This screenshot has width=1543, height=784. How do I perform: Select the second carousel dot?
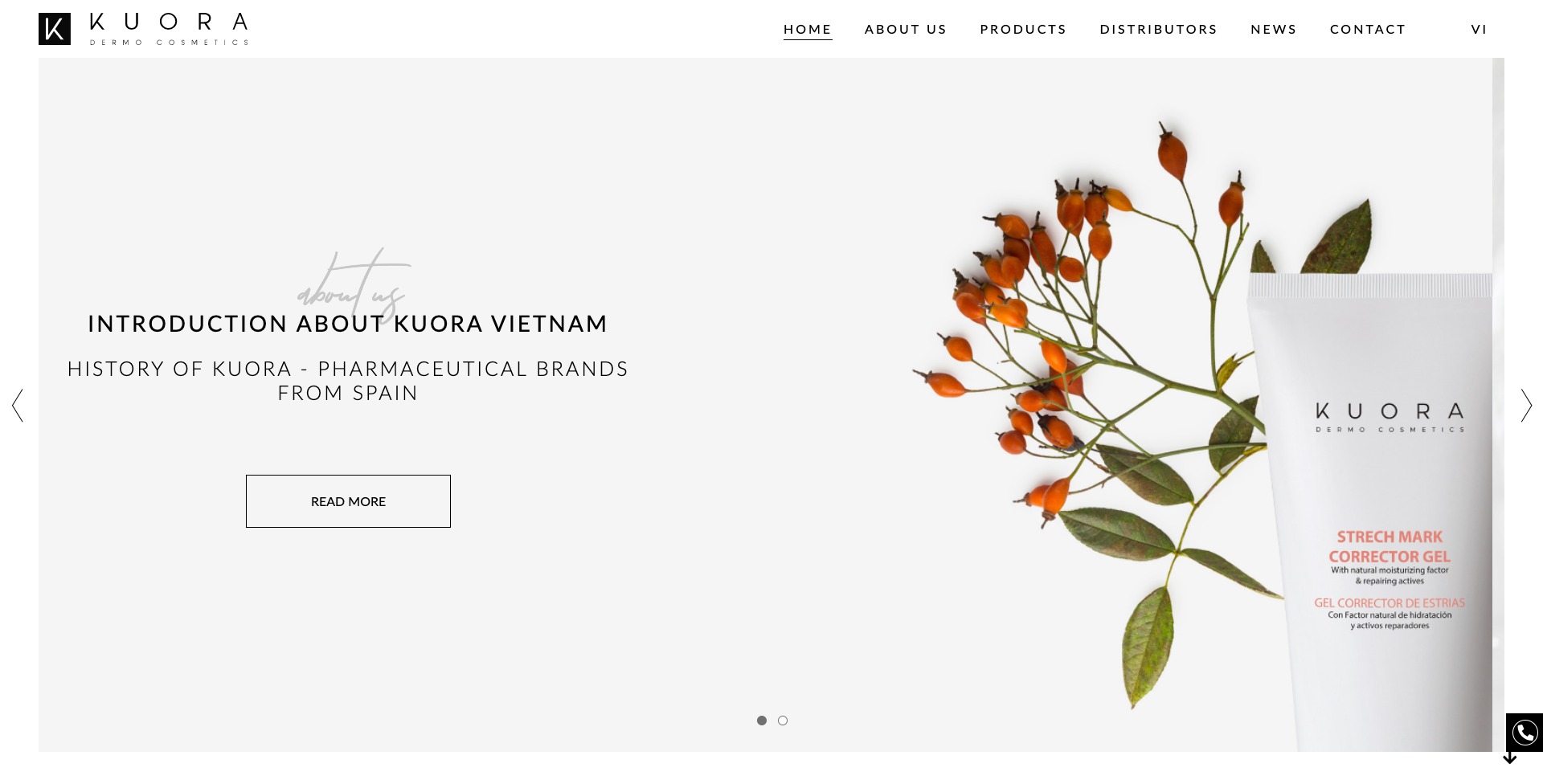pos(783,721)
